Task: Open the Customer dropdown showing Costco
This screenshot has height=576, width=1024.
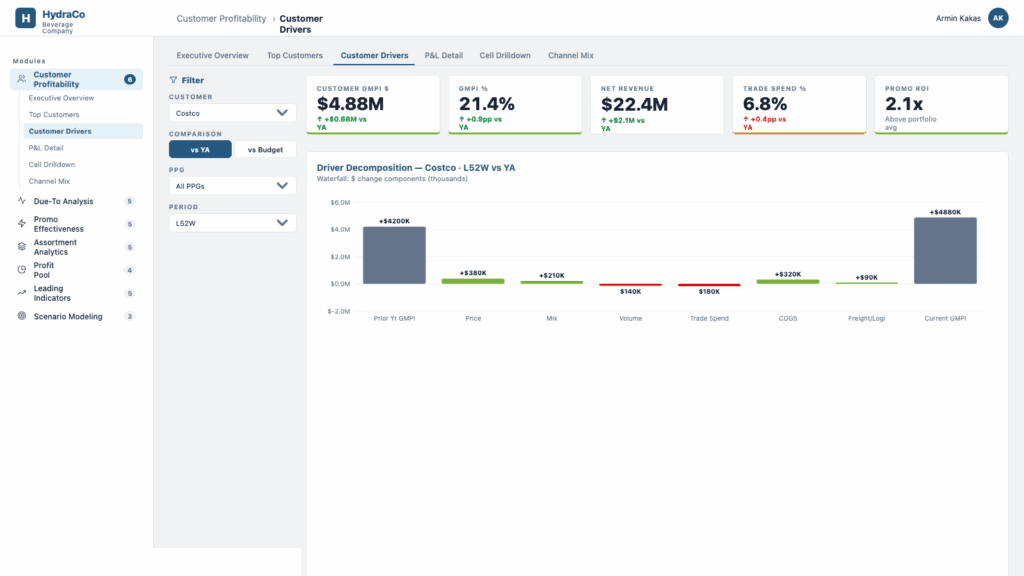Action: click(232, 113)
